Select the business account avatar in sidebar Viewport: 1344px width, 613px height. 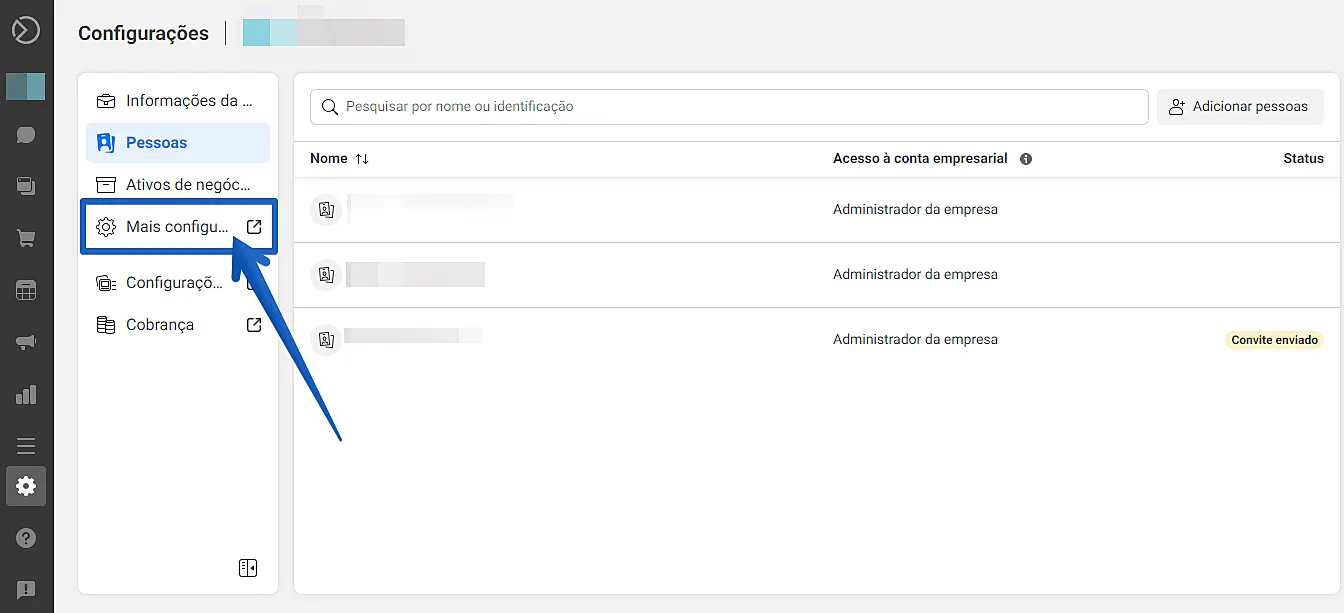tap(26, 86)
